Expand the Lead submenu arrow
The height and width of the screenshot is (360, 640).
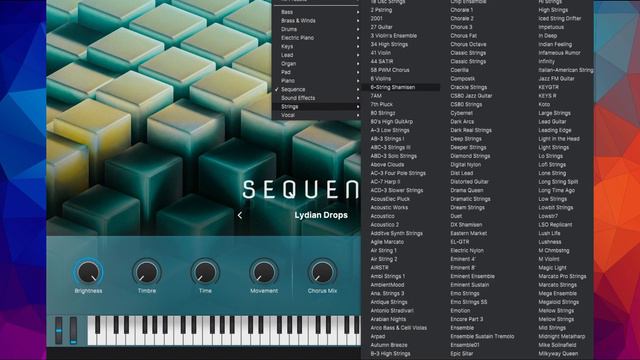pyautogui.click(x=358, y=55)
